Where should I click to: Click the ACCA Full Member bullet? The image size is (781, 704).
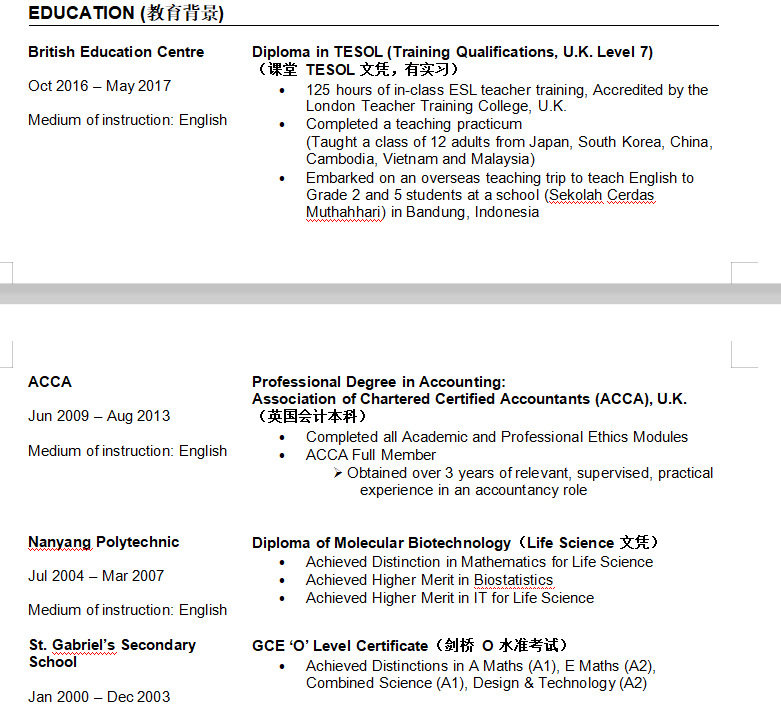tap(371, 455)
